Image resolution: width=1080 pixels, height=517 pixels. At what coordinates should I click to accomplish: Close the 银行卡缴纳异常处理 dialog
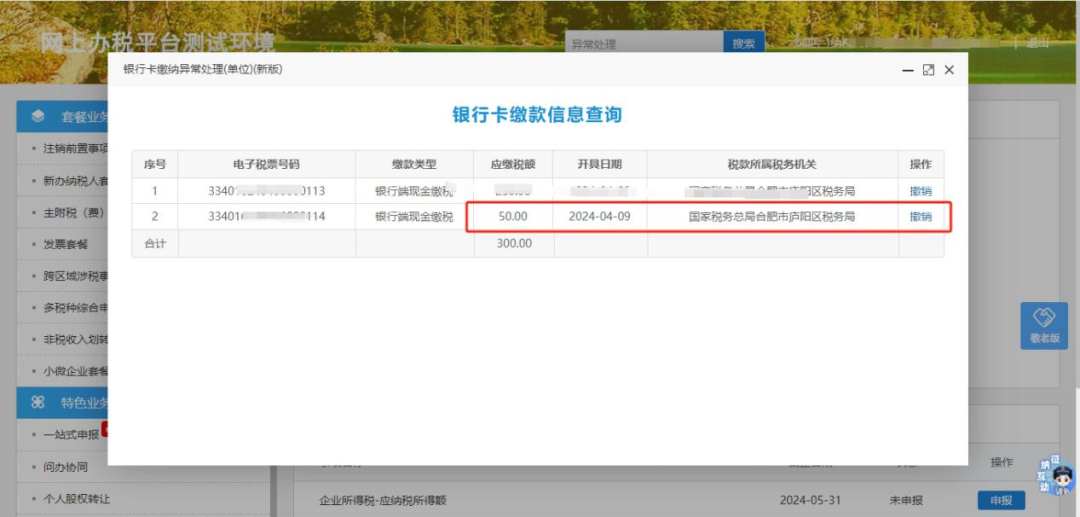tap(949, 70)
